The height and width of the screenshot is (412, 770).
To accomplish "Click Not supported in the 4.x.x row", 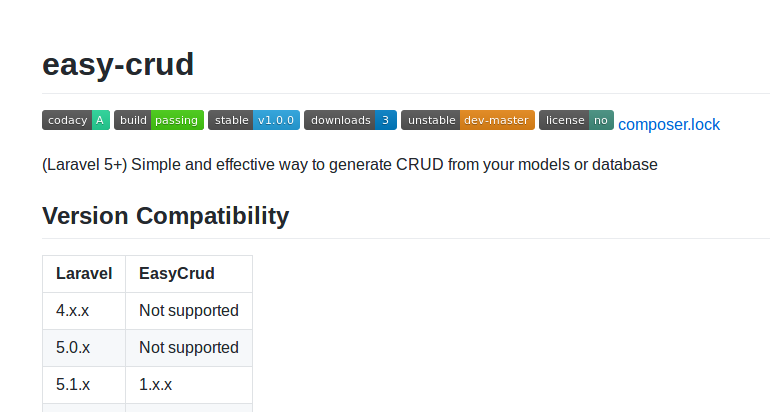I will 189,311.
